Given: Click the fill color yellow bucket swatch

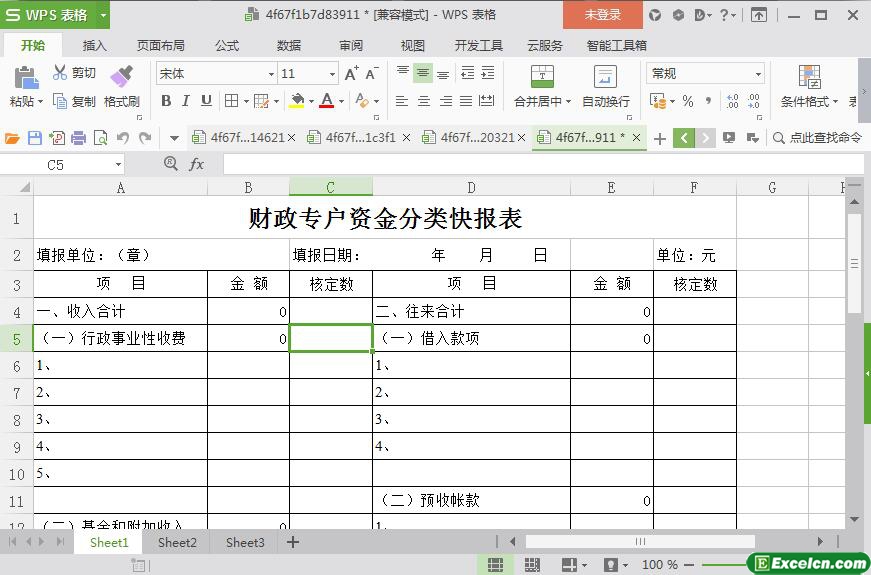Looking at the screenshot, I should click(296, 101).
